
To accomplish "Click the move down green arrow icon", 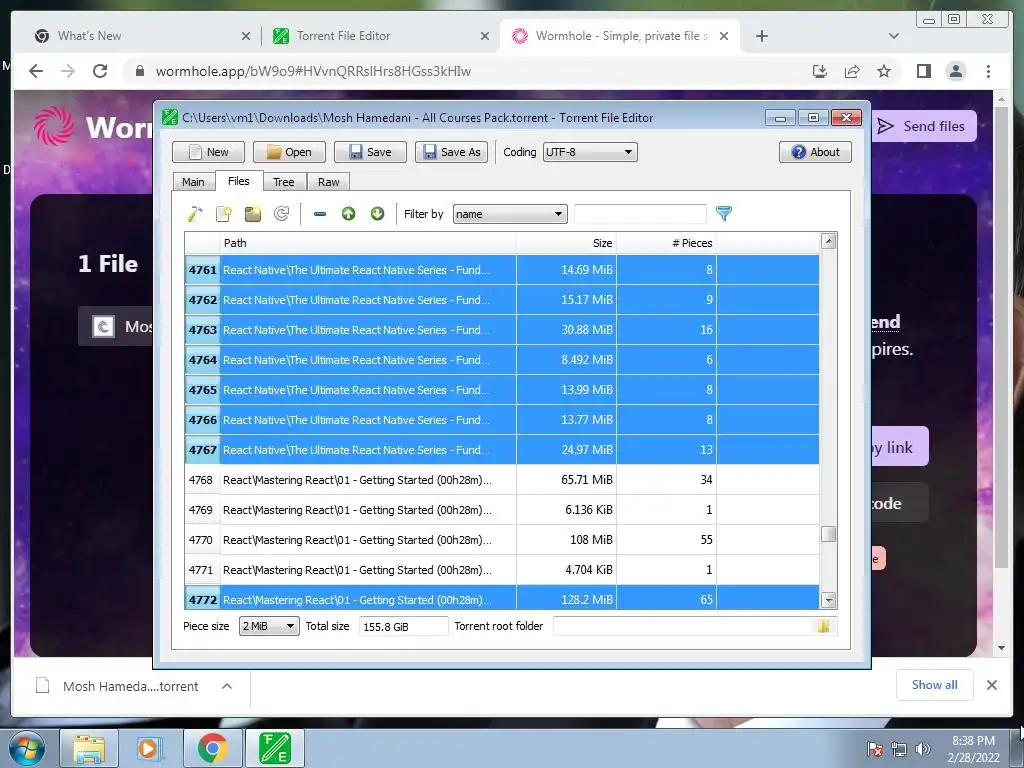I will (x=377, y=214).
